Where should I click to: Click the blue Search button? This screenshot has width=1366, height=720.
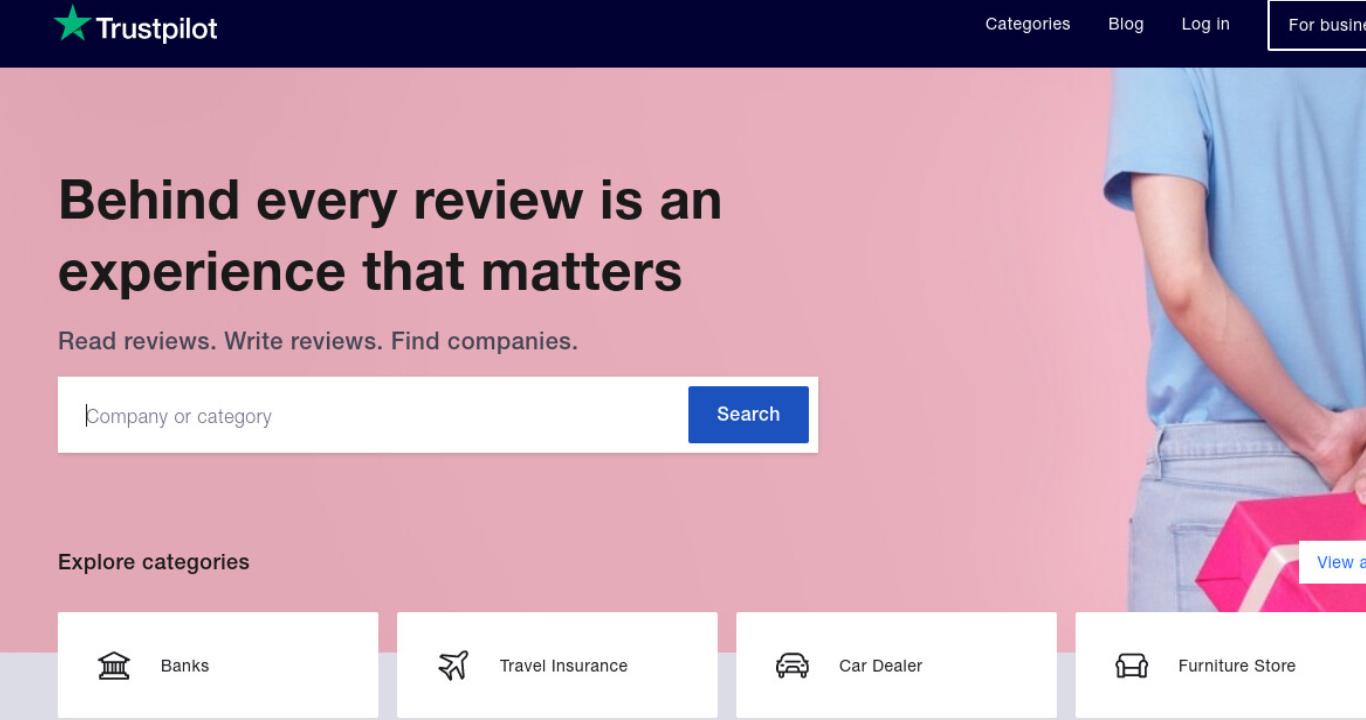pos(748,414)
